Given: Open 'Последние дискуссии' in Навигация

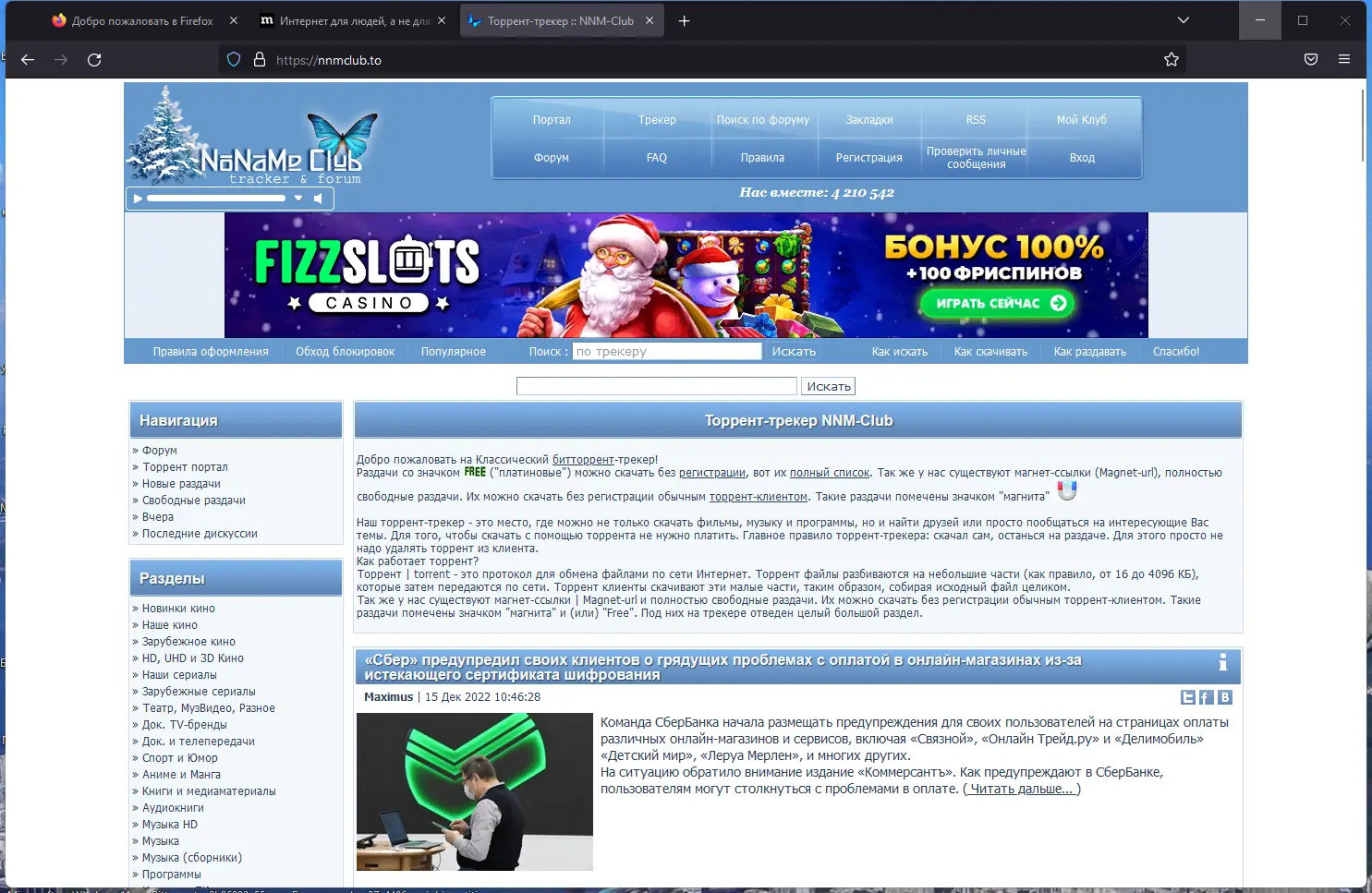Looking at the screenshot, I should [200, 534].
